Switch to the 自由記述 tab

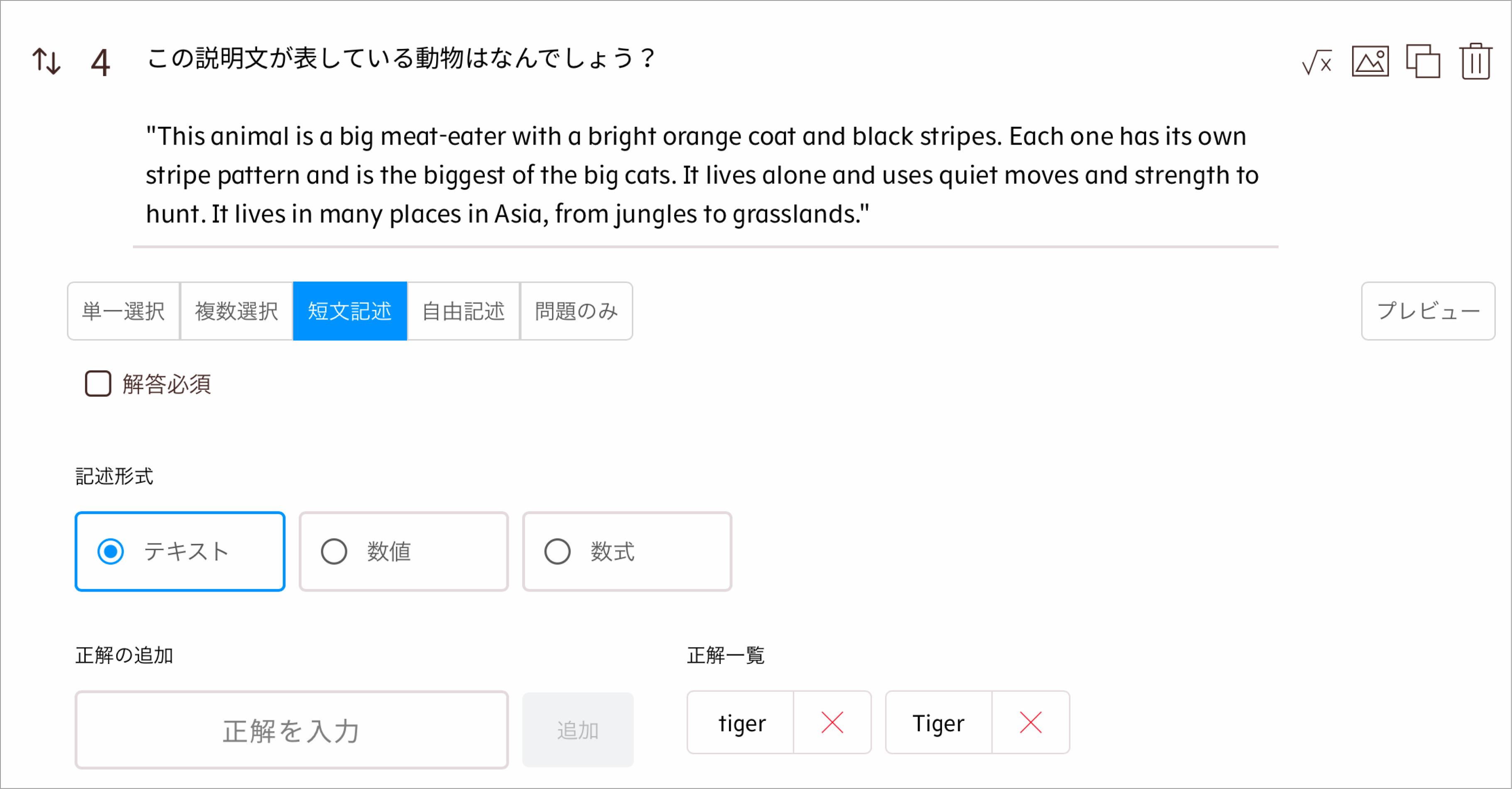pyautogui.click(x=463, y=311)
